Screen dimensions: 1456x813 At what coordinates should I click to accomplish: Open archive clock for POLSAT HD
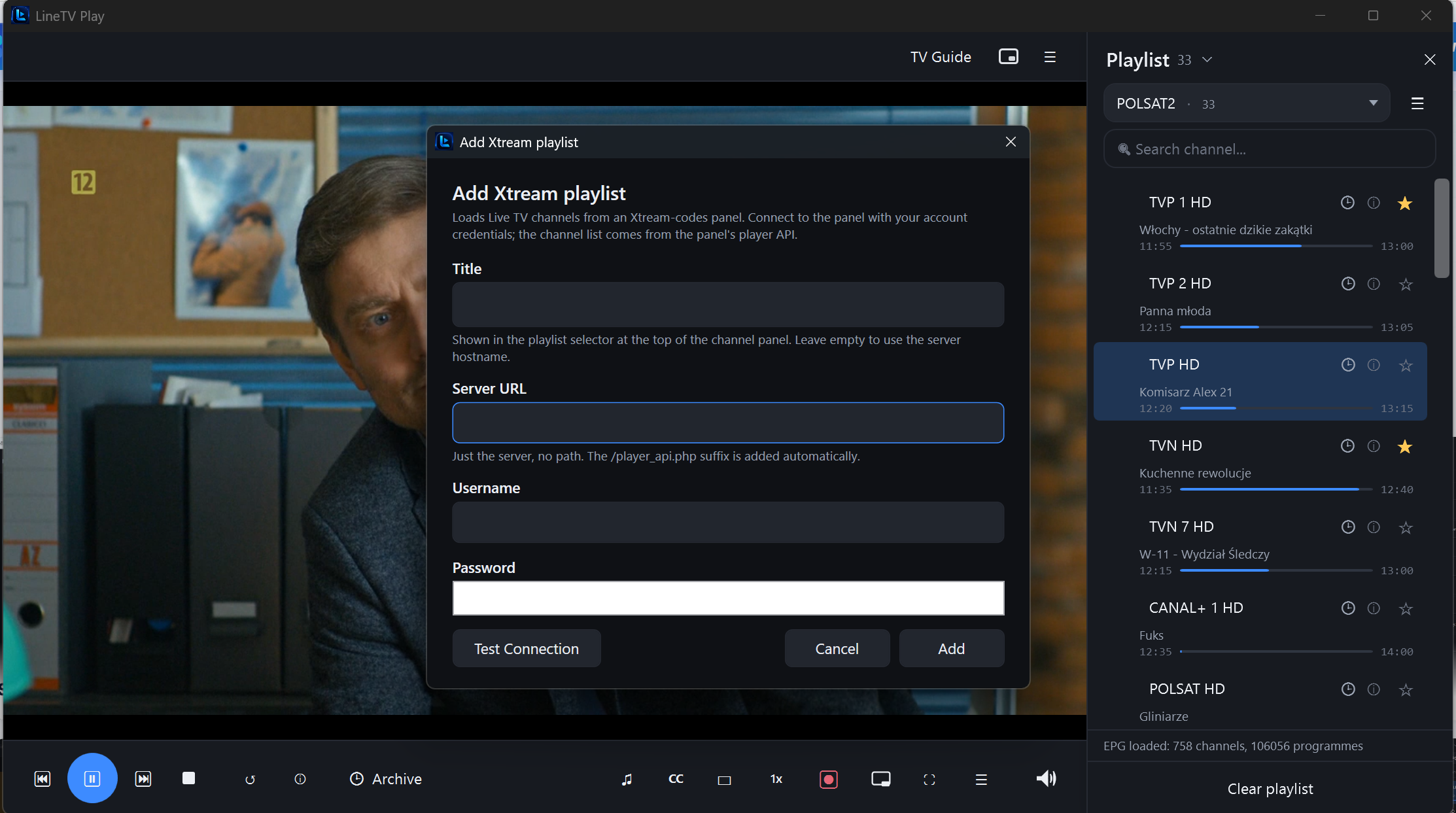click(x=1348, y=689)
